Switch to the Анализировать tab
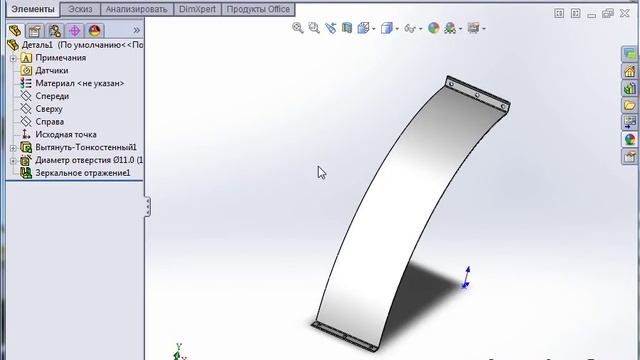Image resolution: width=640 pixels, height=360 pixels. 136,9
